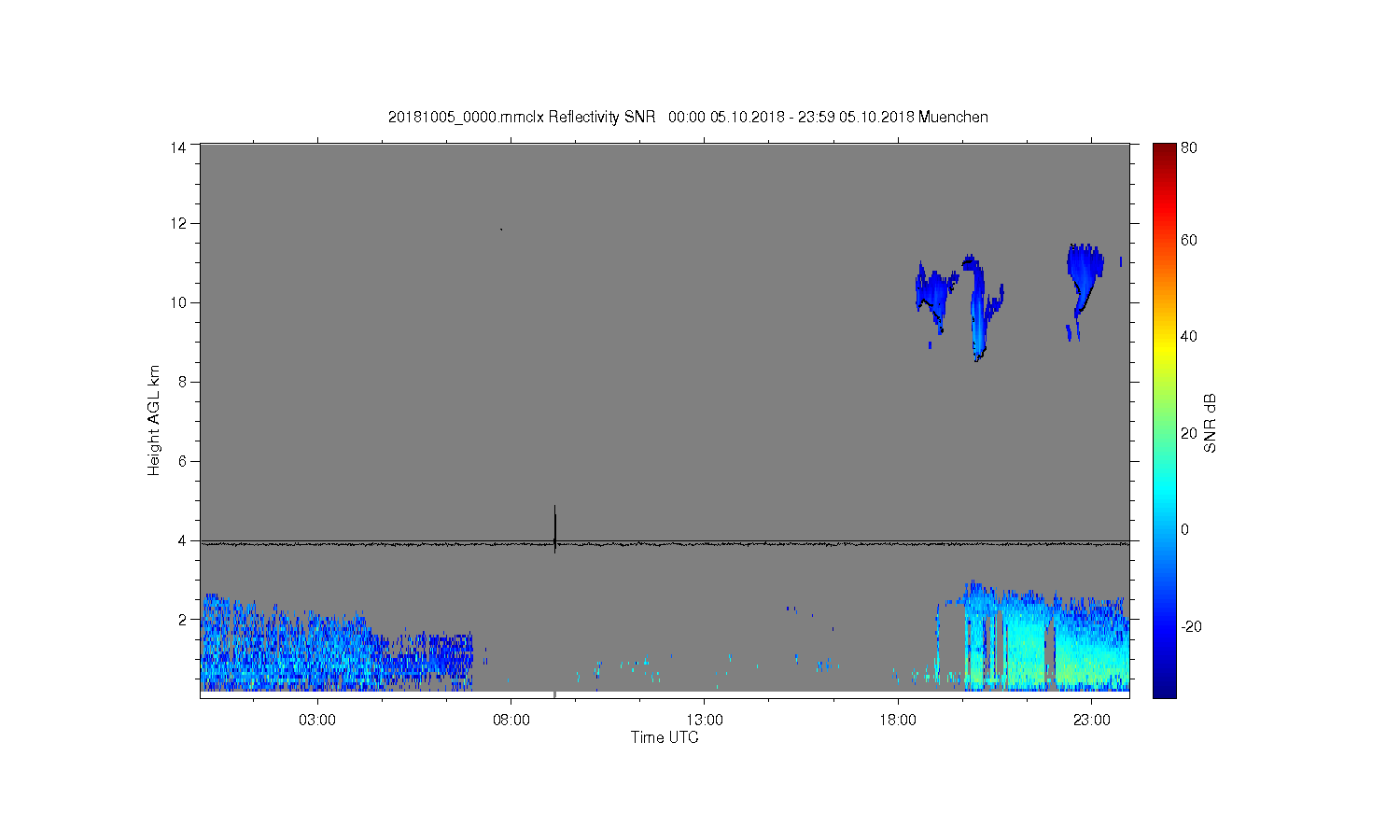Image resolution: width=1400 pixels, height=840 pixels.
Task: Click the '20' colorbar value
Action: pos(1189,433)
